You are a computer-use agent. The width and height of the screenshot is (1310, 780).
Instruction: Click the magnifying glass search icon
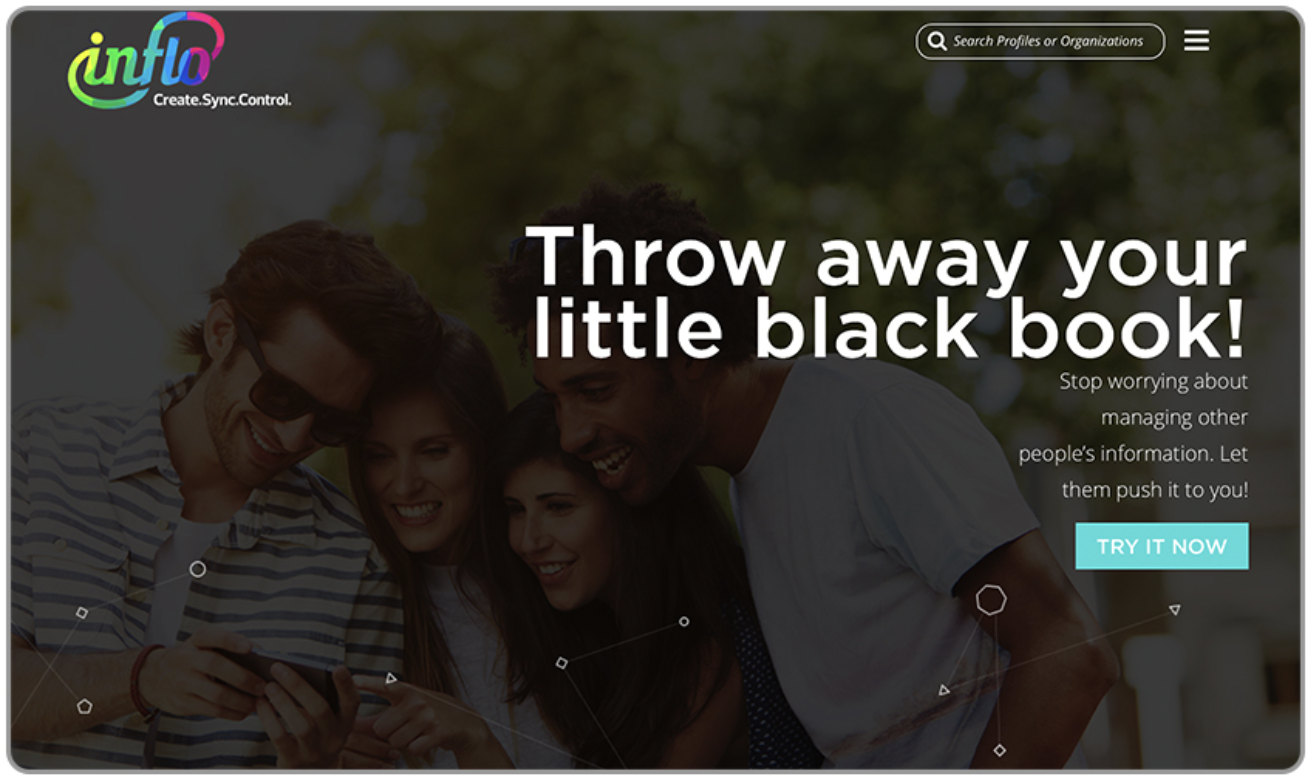pyautogui.click(x=937, y=41)
